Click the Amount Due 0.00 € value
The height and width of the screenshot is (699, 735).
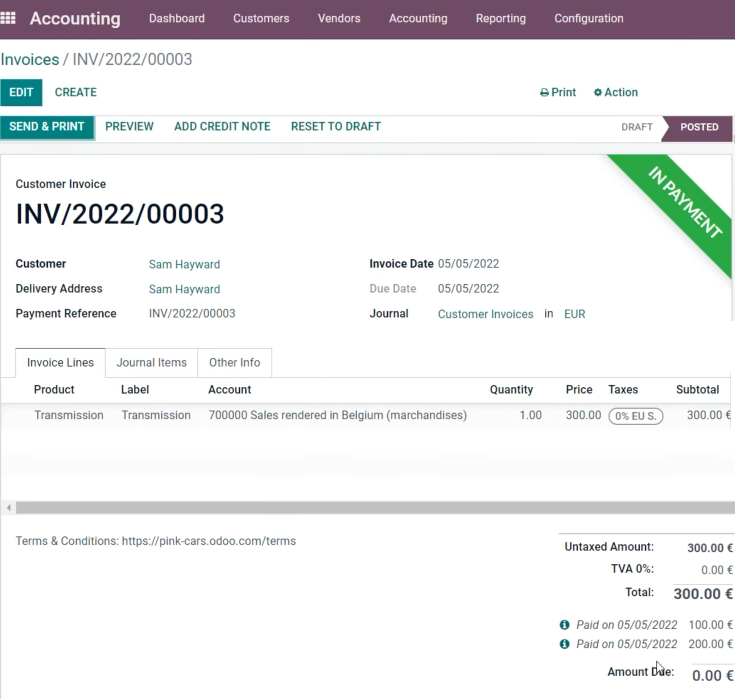point(712,676)
